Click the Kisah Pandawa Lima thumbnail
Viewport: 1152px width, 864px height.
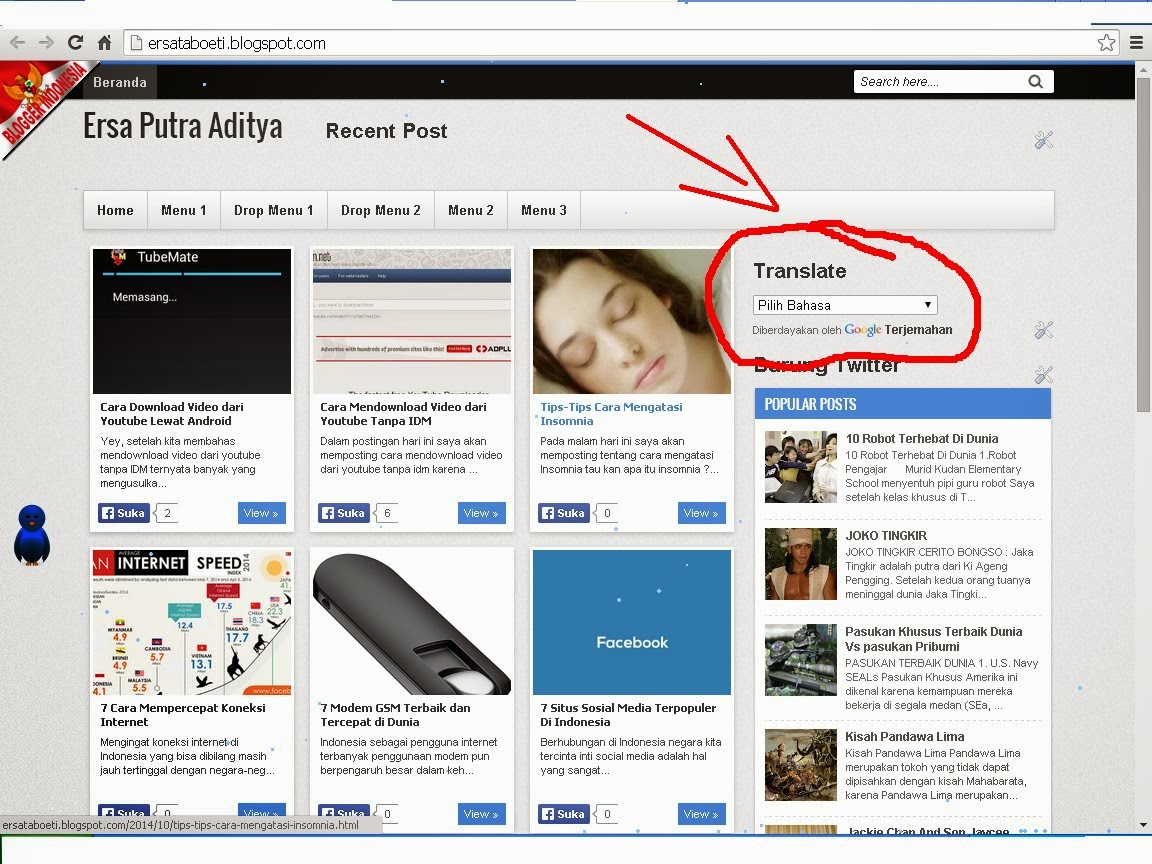(x=801, y=765)
